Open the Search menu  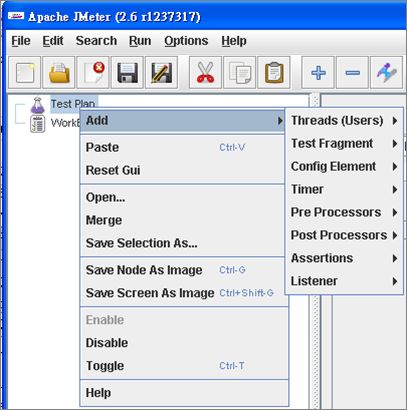click(x=96, y=41)
